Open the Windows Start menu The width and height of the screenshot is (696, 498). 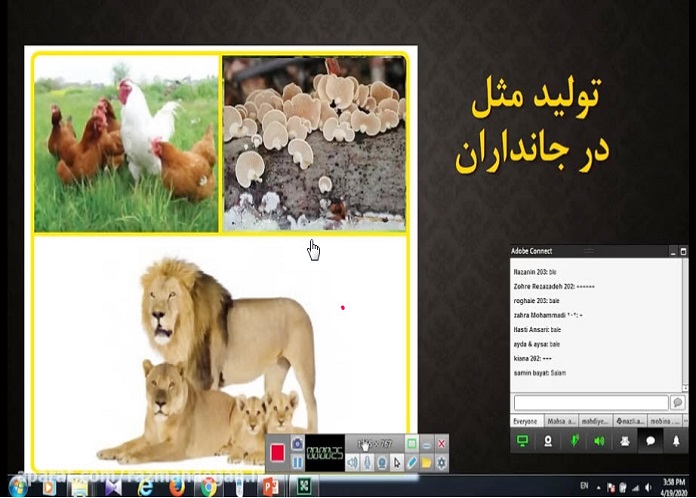click(x=18, y=487)
